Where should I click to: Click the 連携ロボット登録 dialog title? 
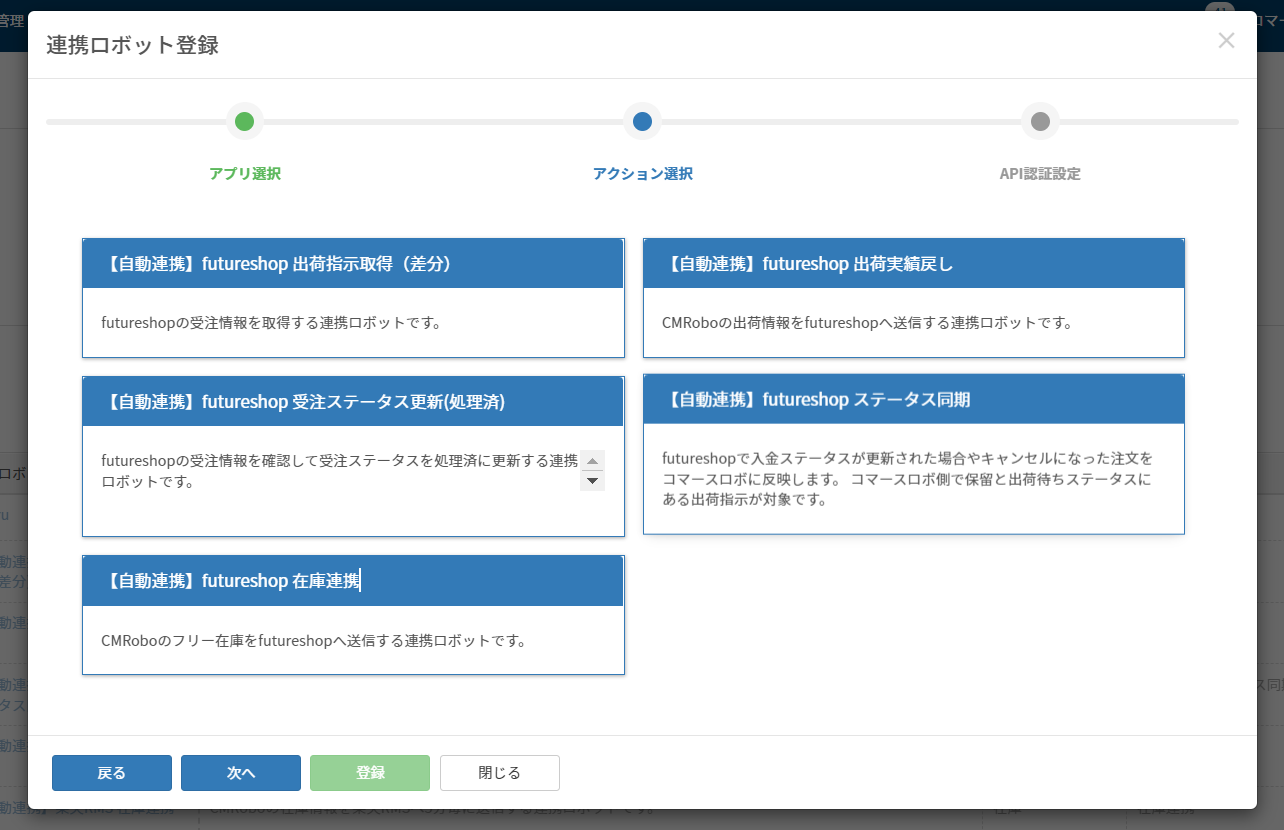point(132,45)
